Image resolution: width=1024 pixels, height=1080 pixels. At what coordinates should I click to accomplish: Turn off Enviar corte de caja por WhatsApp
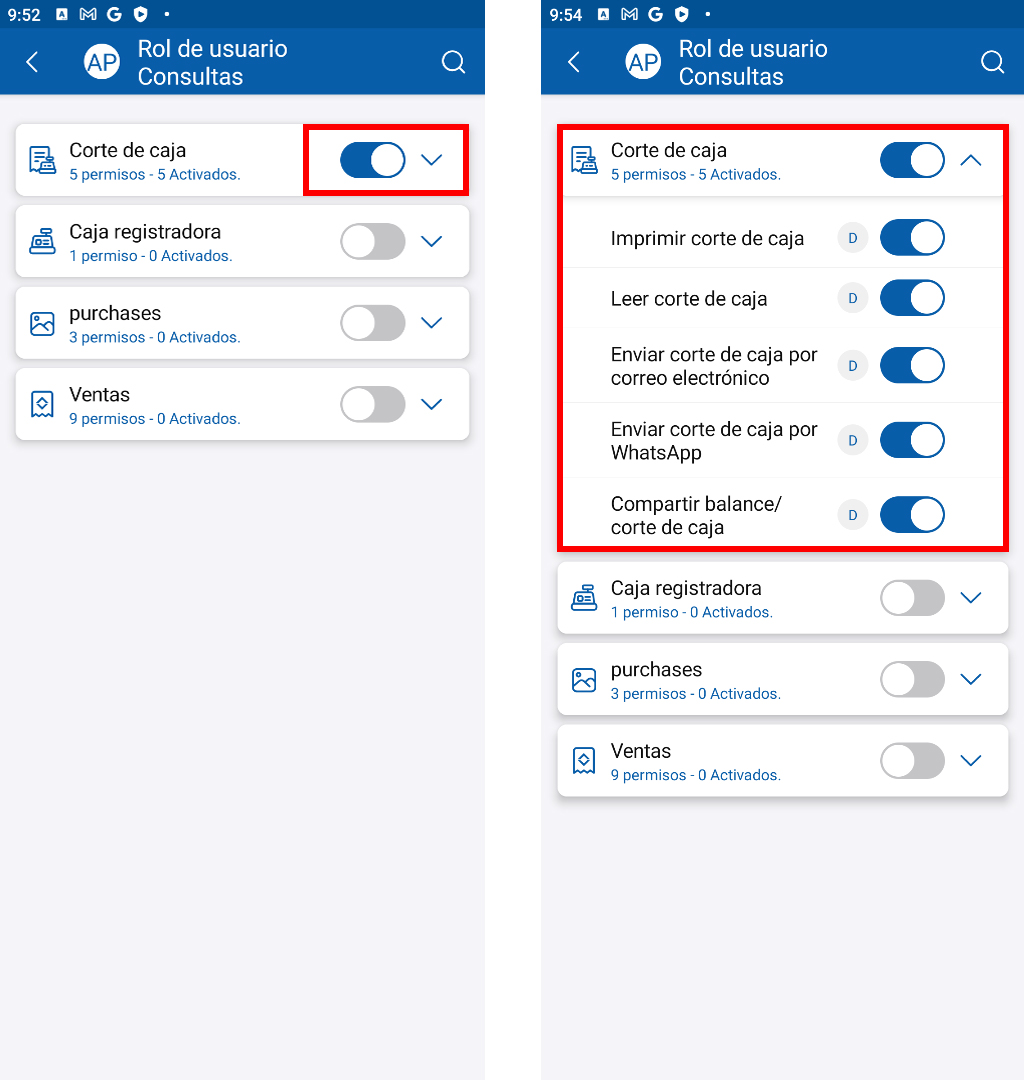(912, 440)
